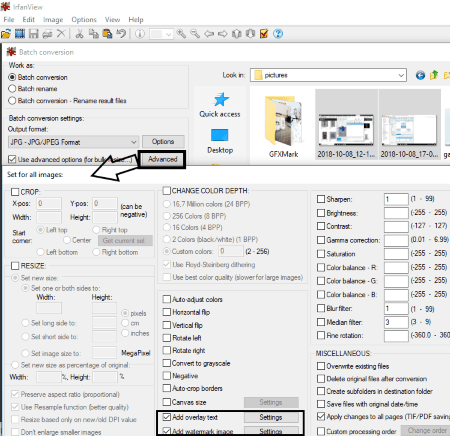Go to previous image with left arrow
450x436 pixels.
[209, 34]
